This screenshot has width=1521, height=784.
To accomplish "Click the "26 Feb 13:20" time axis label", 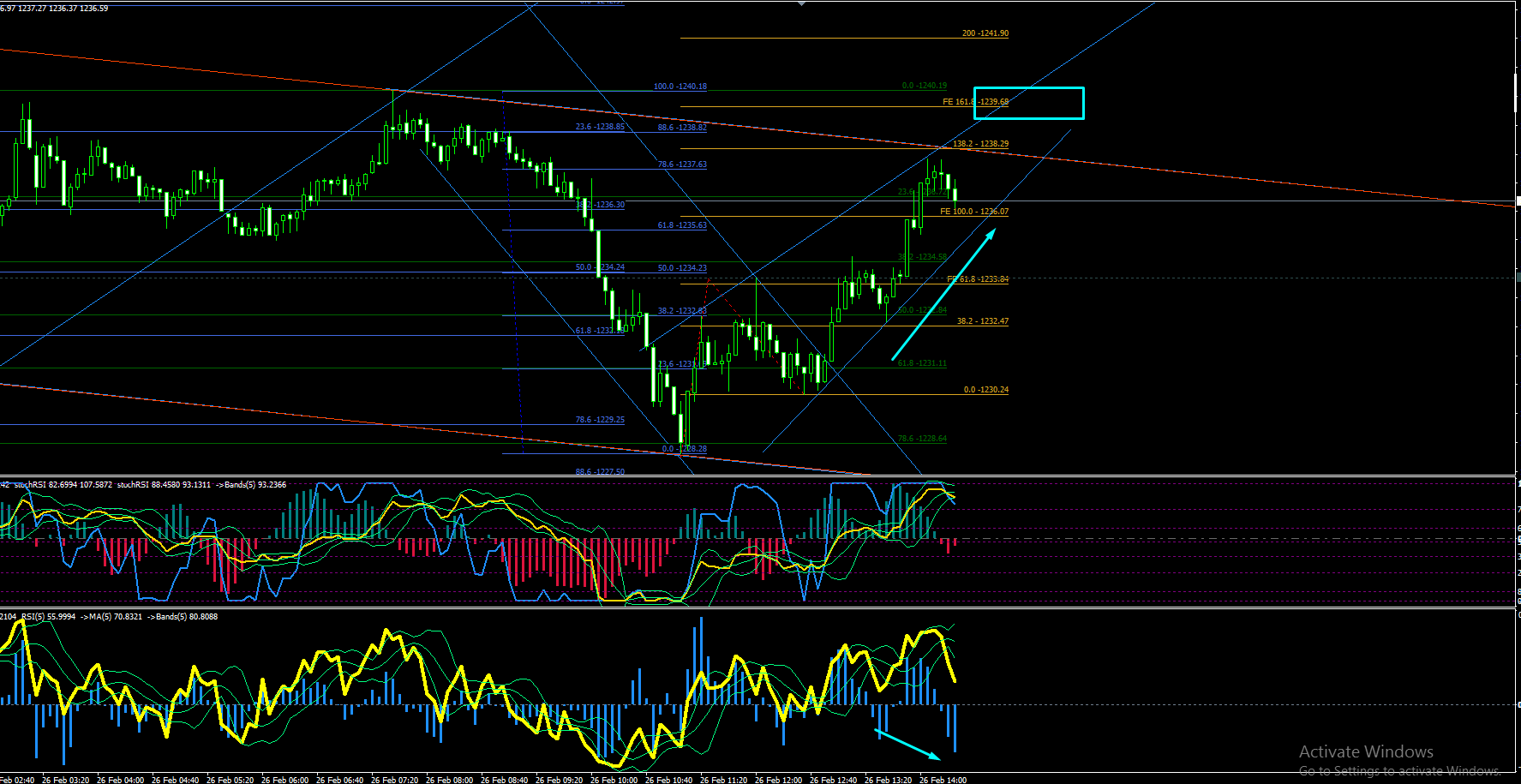I will (888, 780).
